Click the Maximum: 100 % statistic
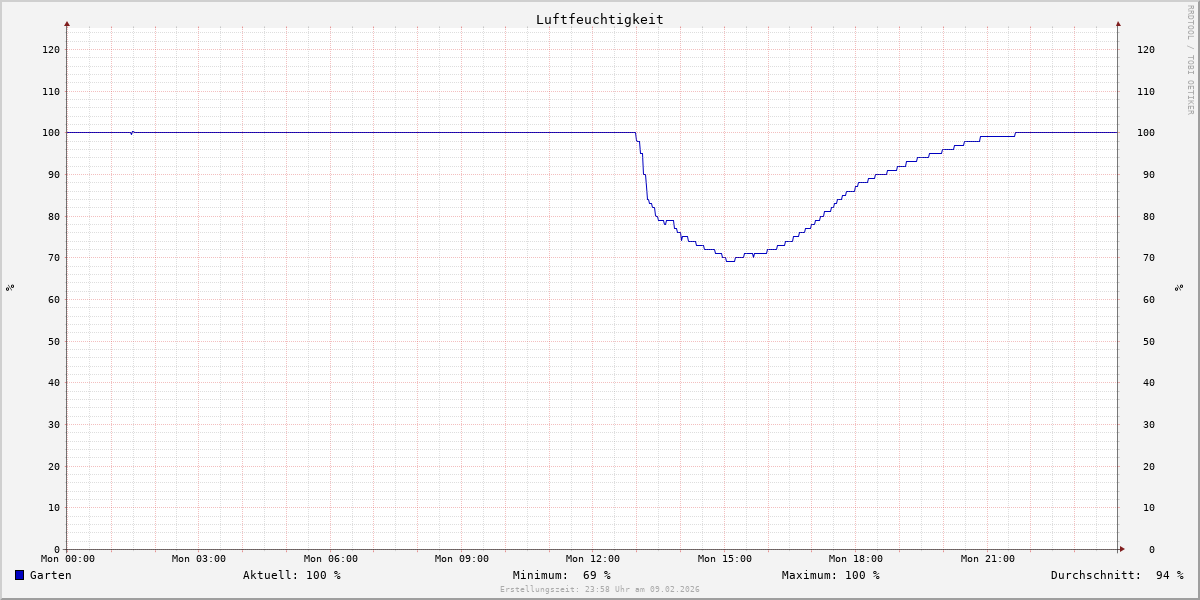 pos(830,575)
